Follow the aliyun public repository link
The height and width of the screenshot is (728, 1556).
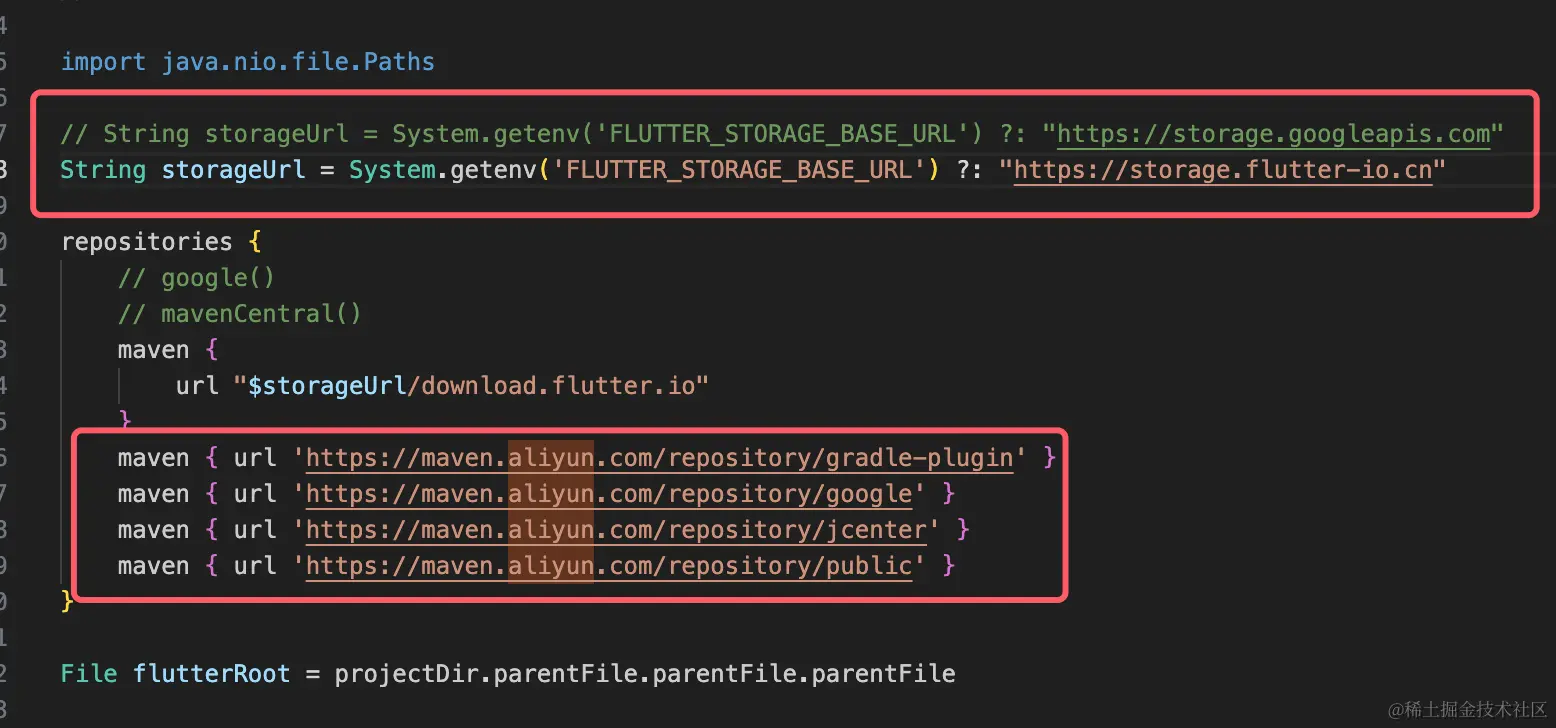pos(609,566)
